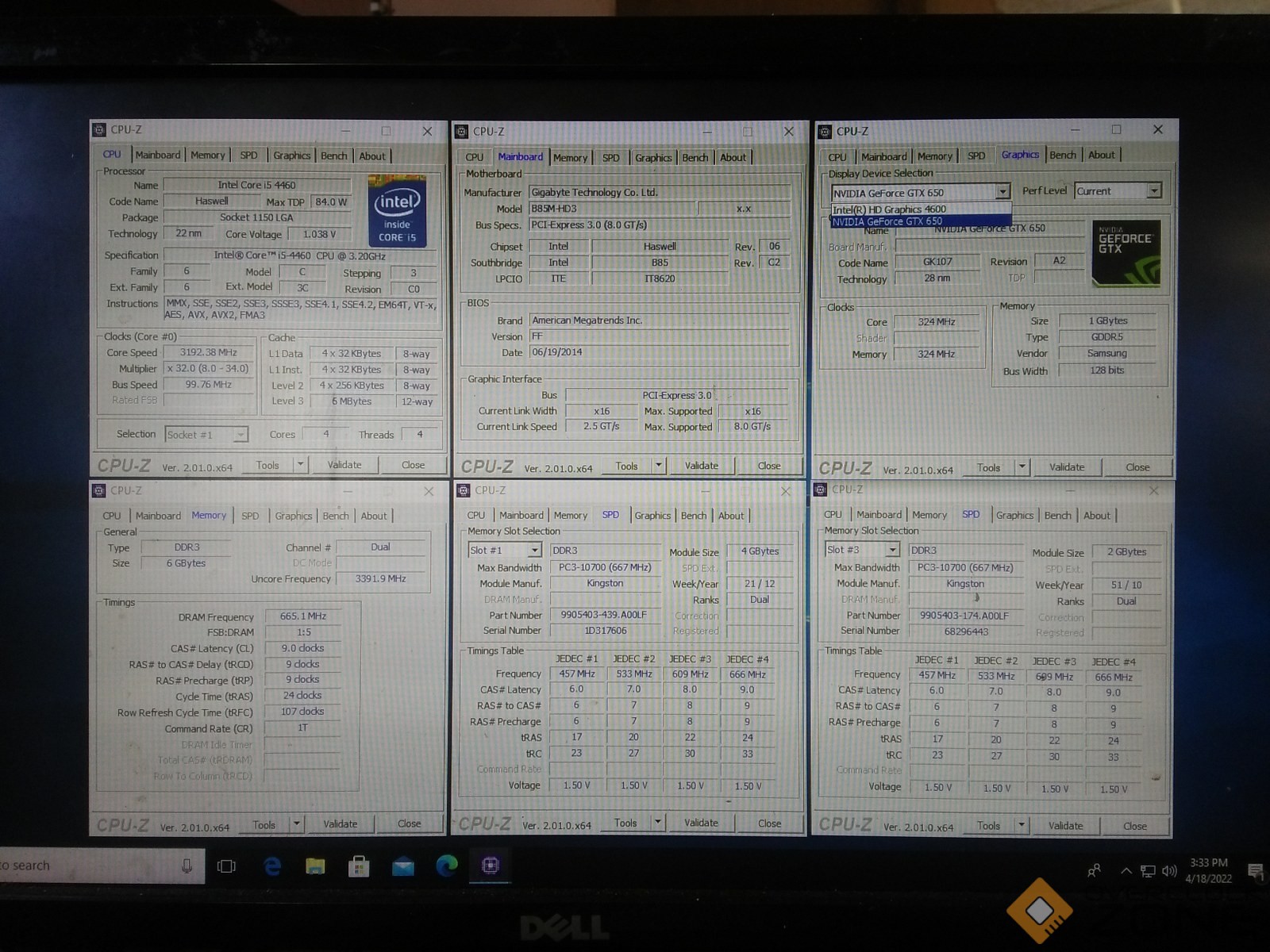Open About tab in Graphics window
This screenshot has height=952, width=1270.
pyautogui.click(x=1102, y=155)
